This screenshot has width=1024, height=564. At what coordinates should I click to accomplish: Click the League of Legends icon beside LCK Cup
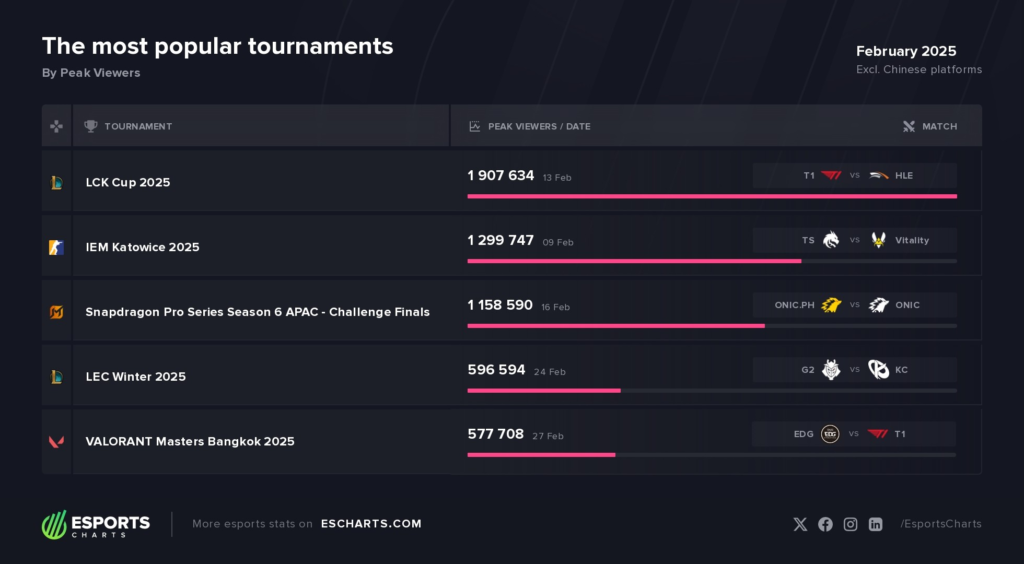pyautogui.click(x=57, y=183)
